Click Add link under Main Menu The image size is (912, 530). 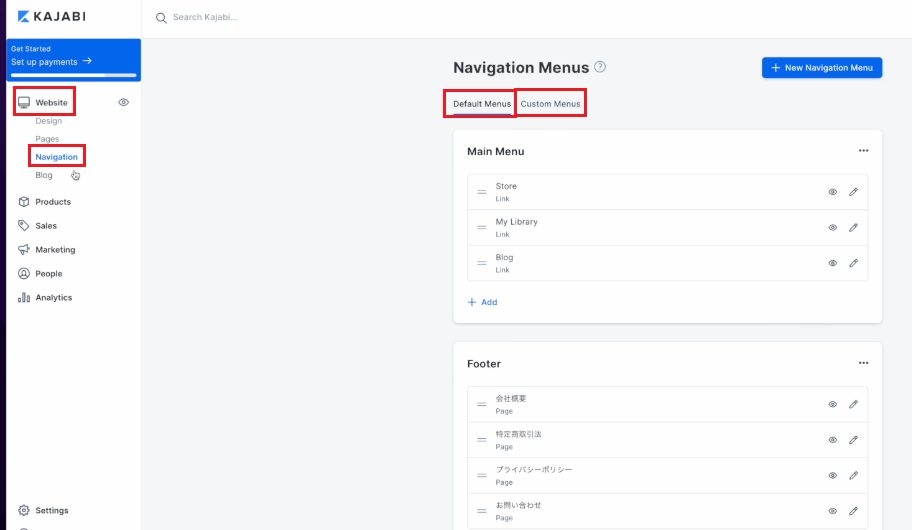pos(482,302)
